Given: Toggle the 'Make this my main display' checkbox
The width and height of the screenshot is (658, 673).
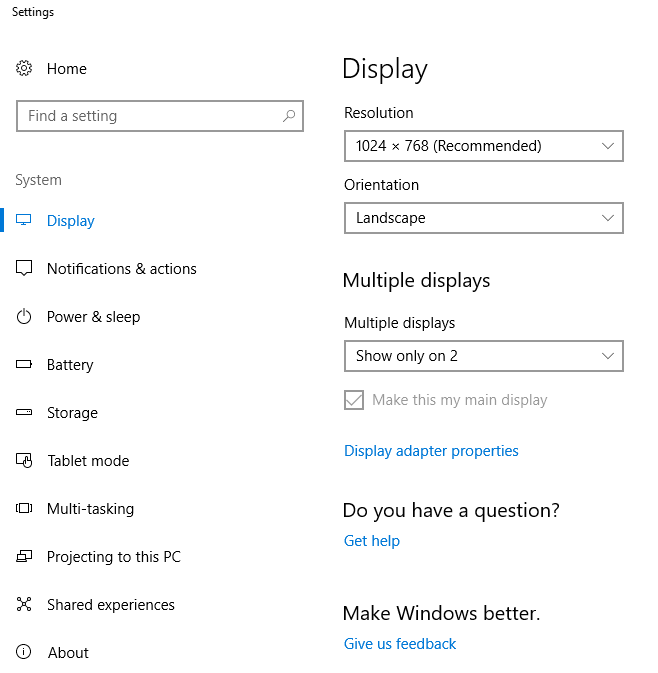Looking at the screenshot, I should 354,400.
